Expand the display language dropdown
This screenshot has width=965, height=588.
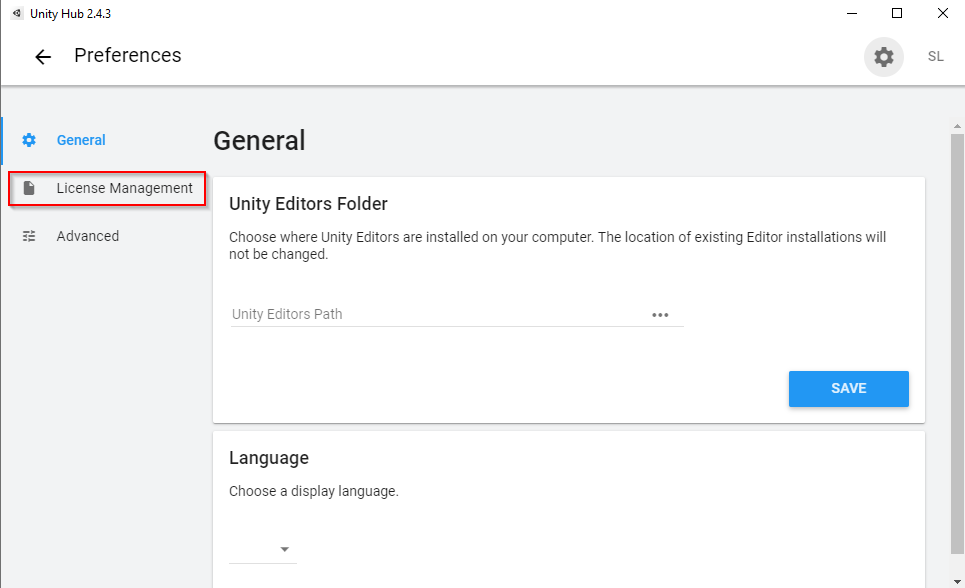tap(263, 549)
